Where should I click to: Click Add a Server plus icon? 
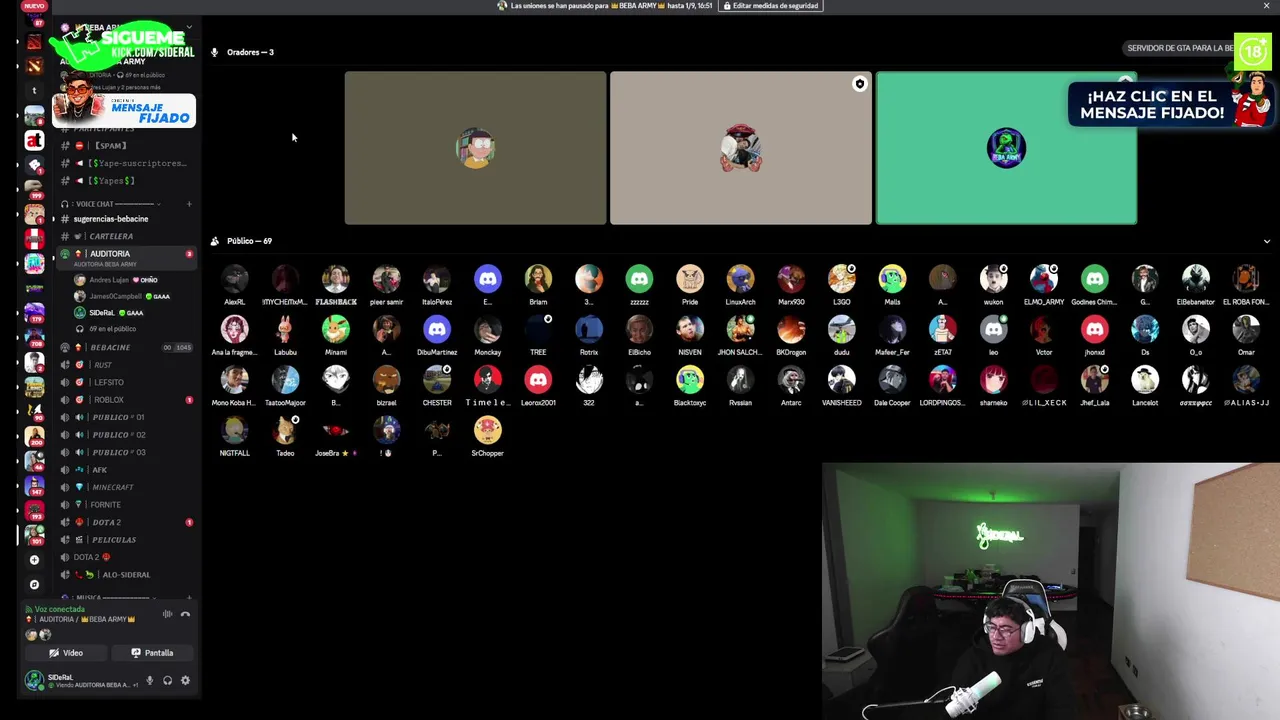pos(34,560)
